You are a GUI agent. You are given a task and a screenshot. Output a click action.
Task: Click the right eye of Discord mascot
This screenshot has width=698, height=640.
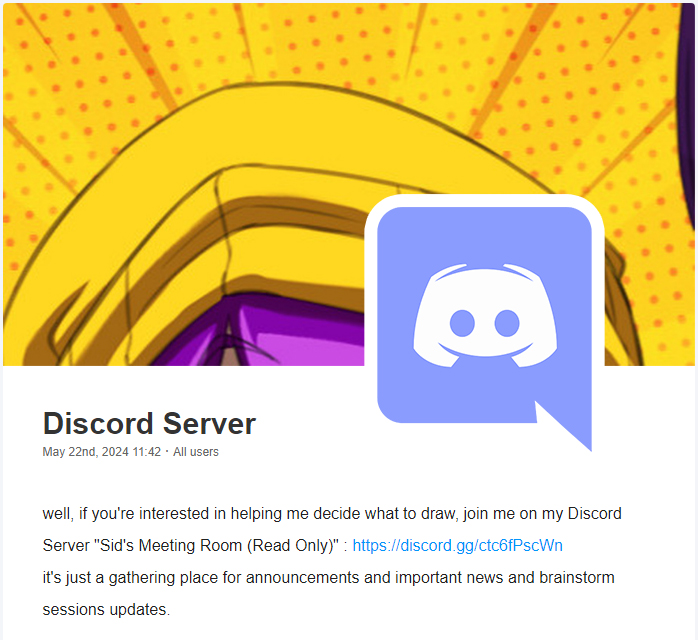pos(507,323)
